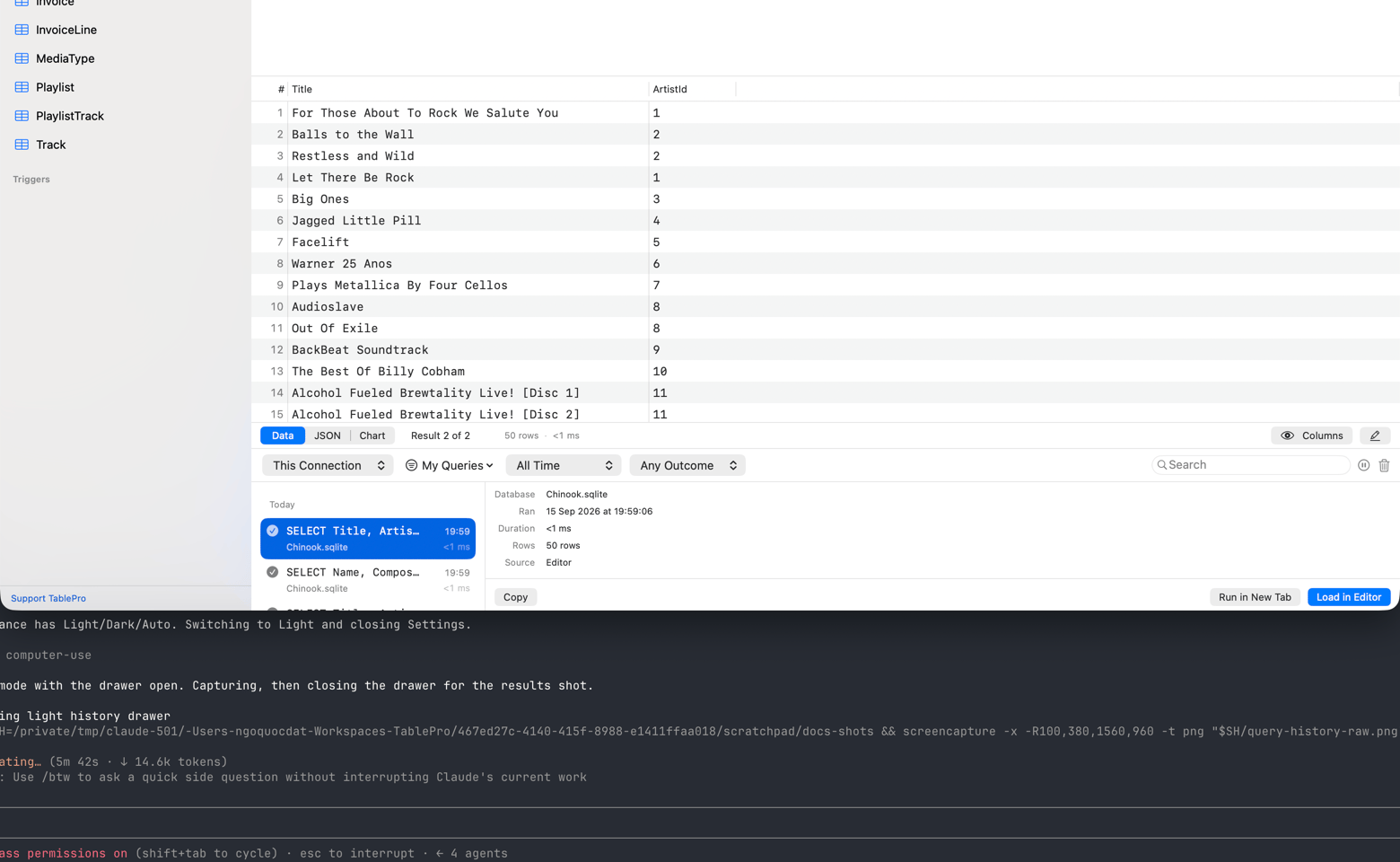Viewport: 1400px width, 862px height.
Task: Click the pause history recording icon
Action: click(x=1363, y=465)
